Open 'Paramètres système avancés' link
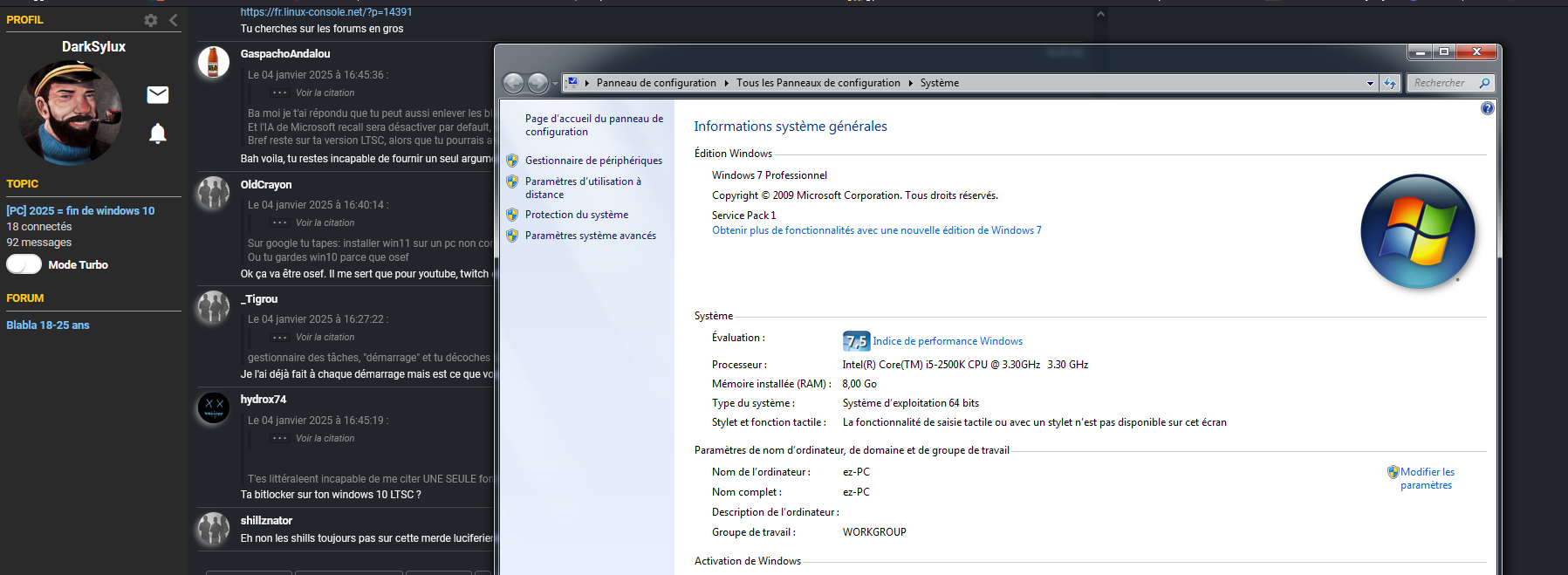 coord(590,236)
